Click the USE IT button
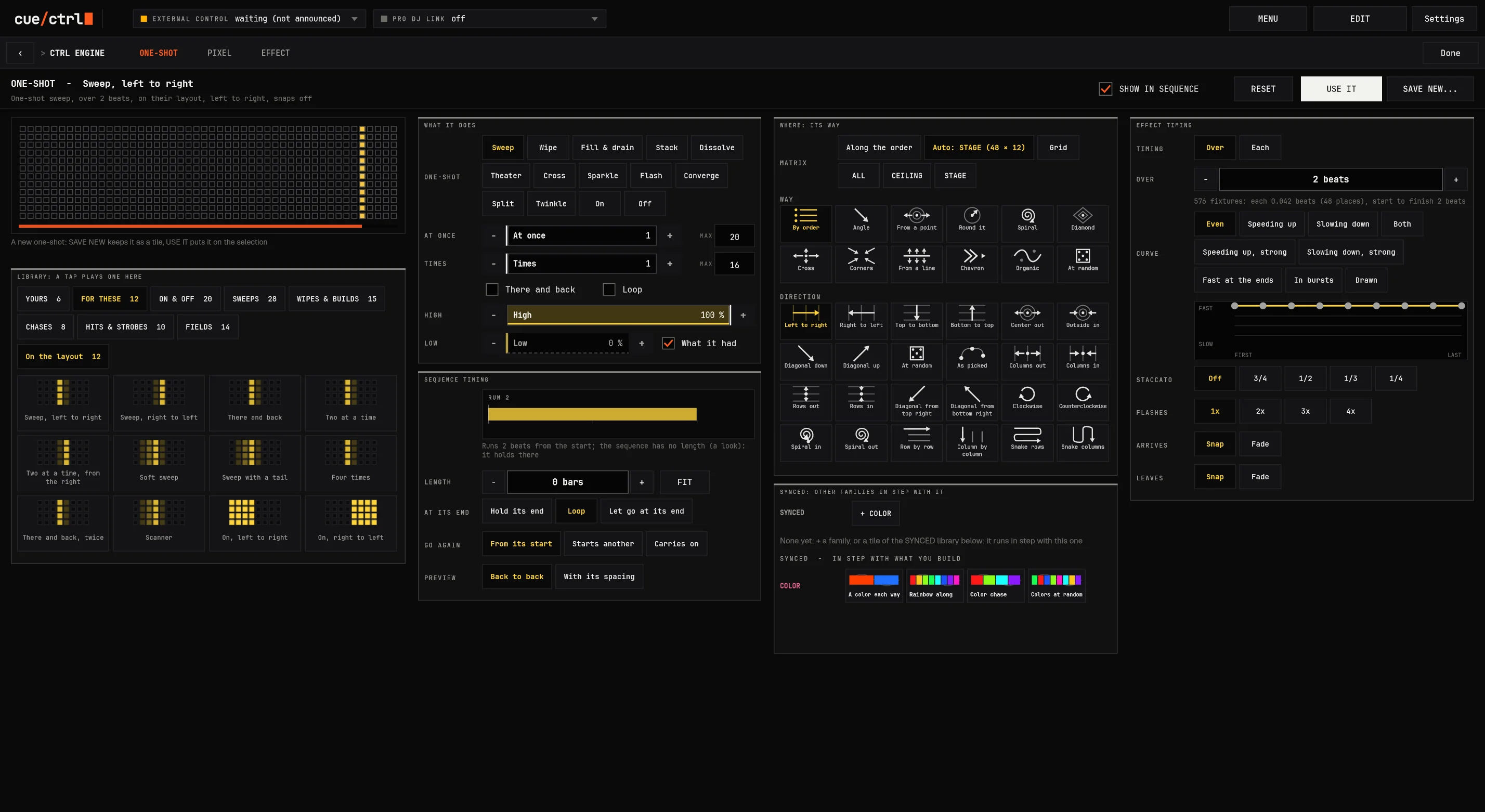 click(x=1341, y=89)
